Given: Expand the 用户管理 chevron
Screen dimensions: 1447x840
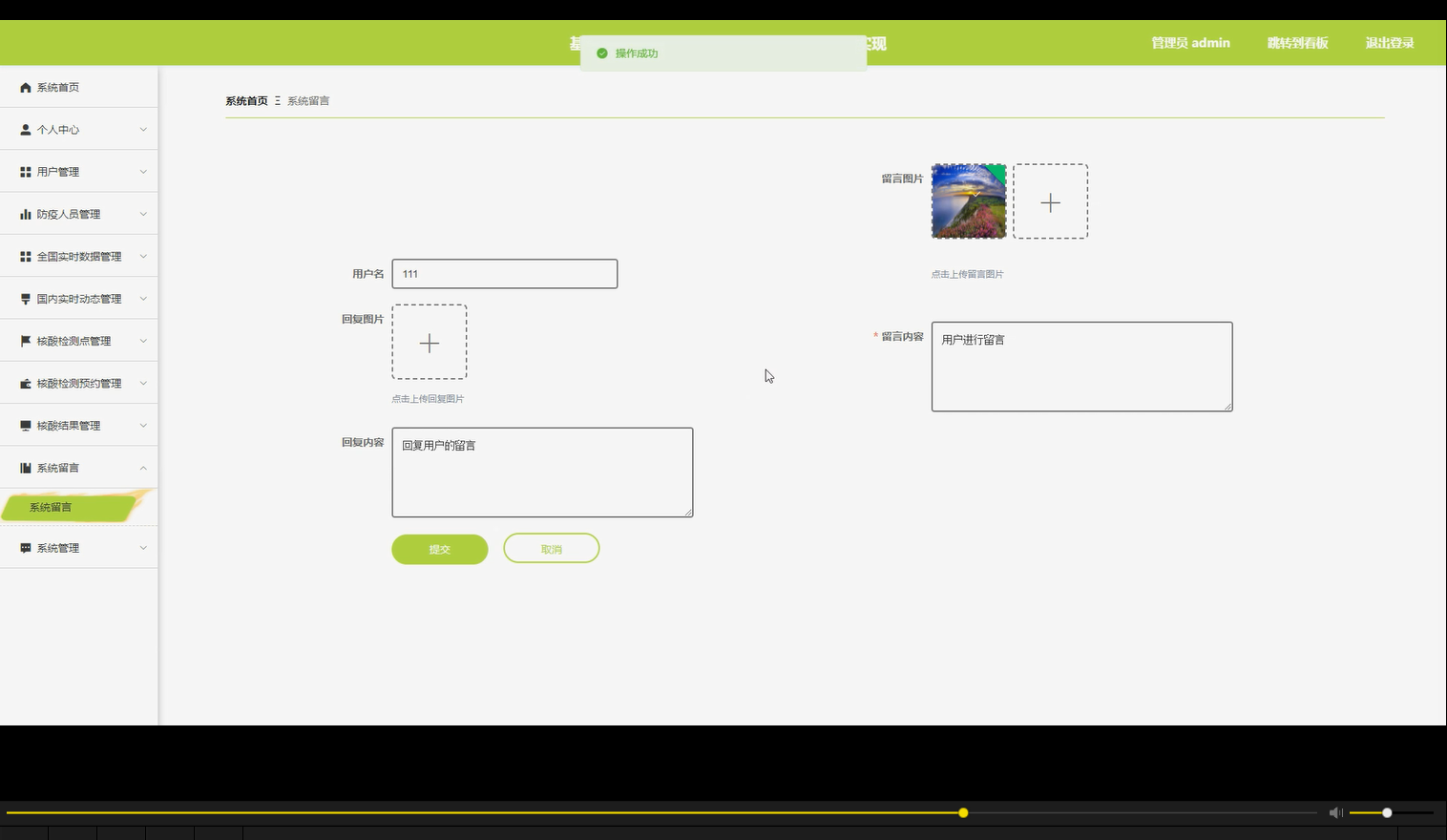Looking at the screenshot, I should [x=143, y=172].
